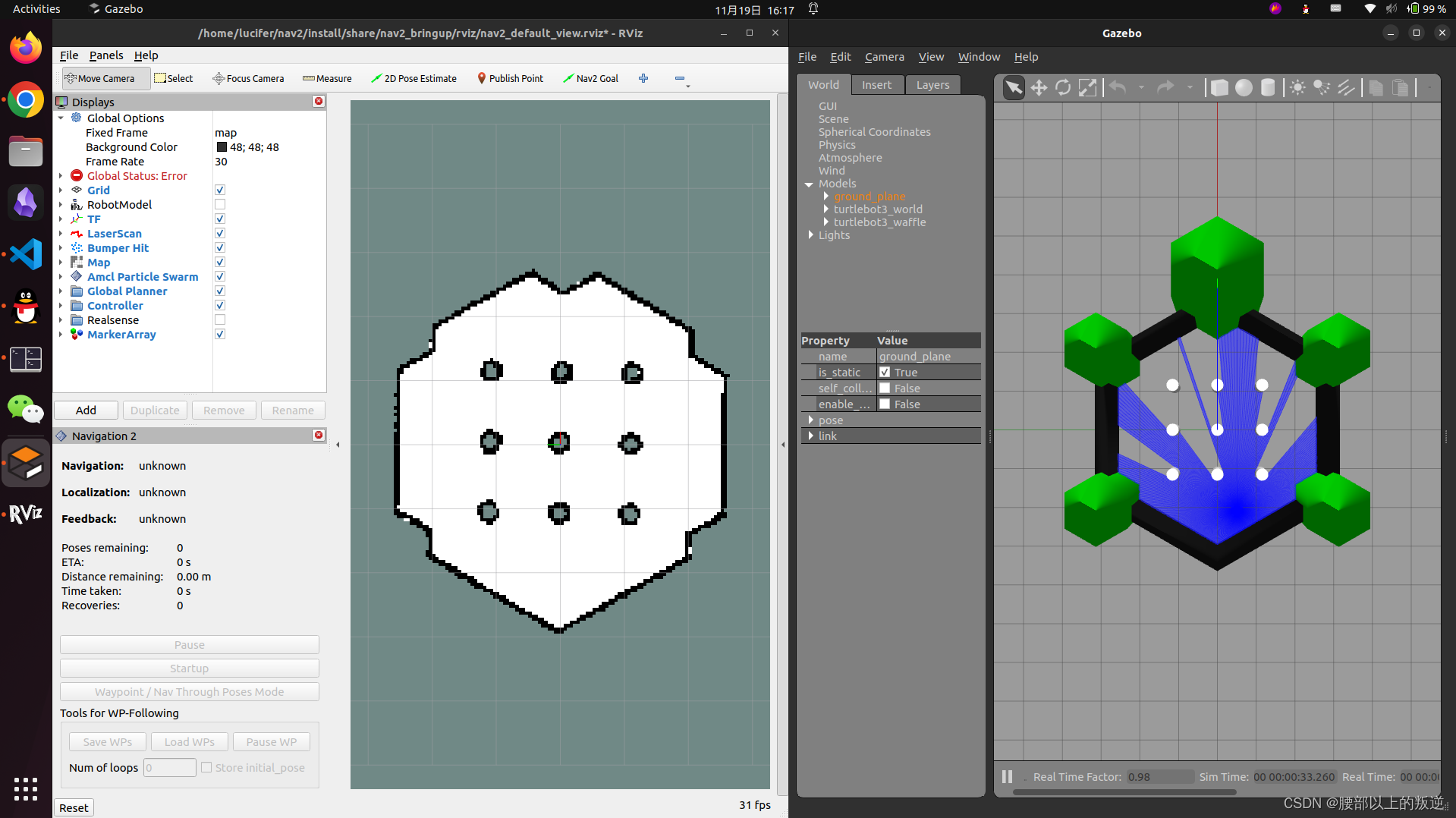Collapse the Global Options tree node

coord(61,118)
